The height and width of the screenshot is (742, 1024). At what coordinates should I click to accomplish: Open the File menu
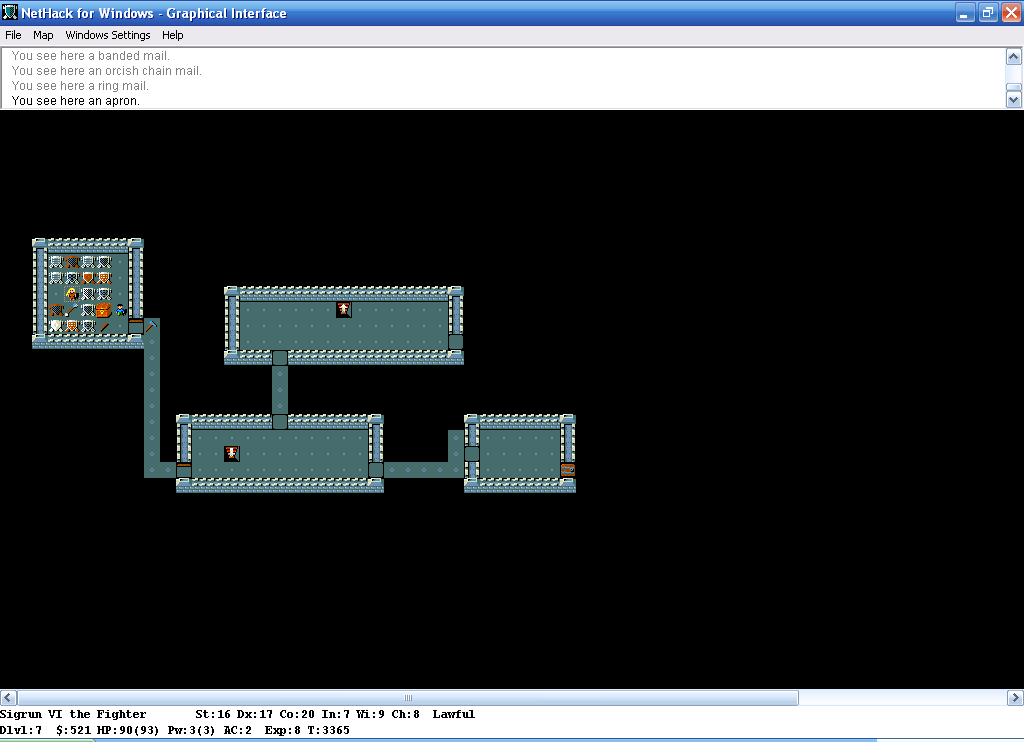tap(13, 35)
